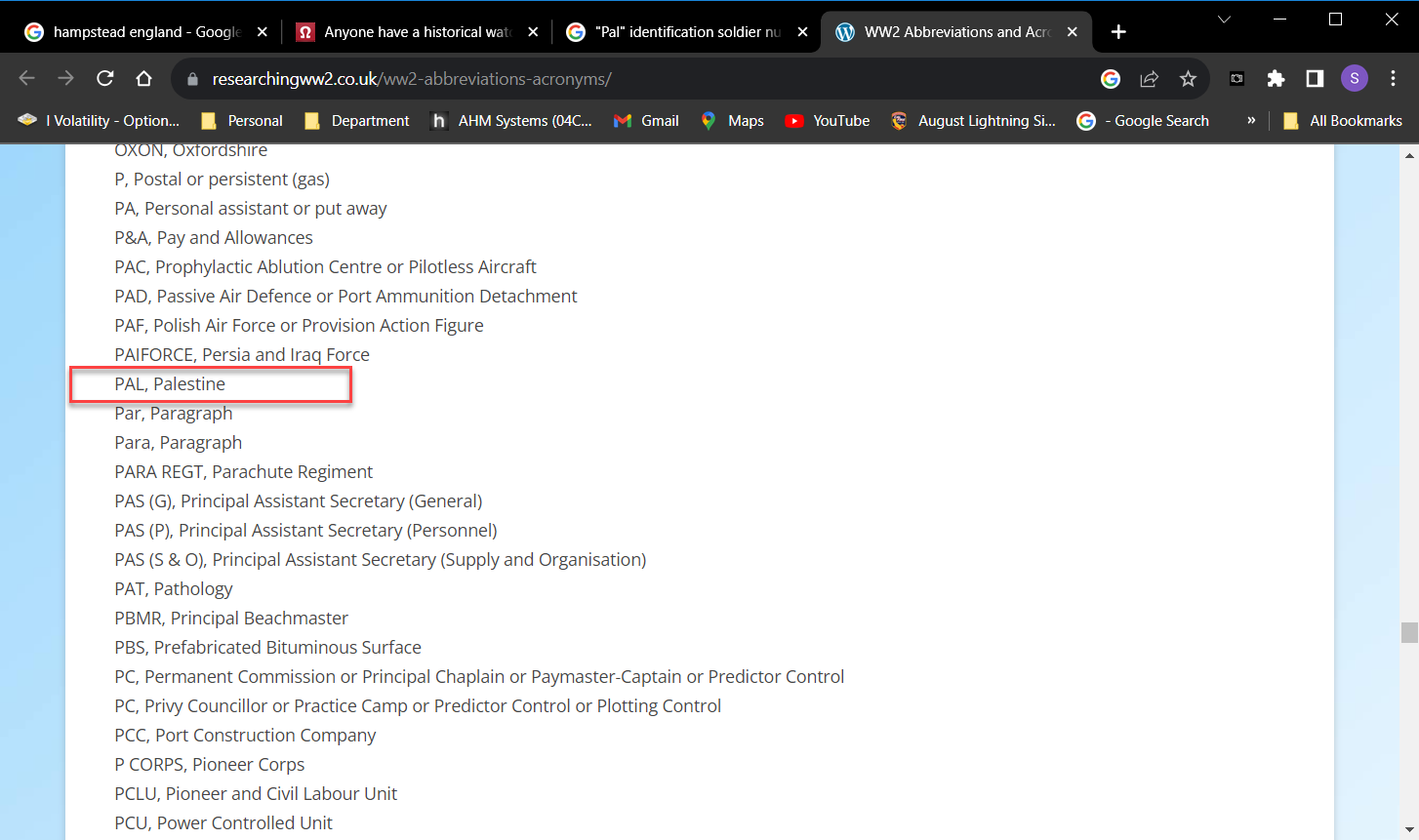Image resolution: width=1419 pixels, height=840 pixels.
Task: Close the historical watch tab
Action: coord(533,32)
